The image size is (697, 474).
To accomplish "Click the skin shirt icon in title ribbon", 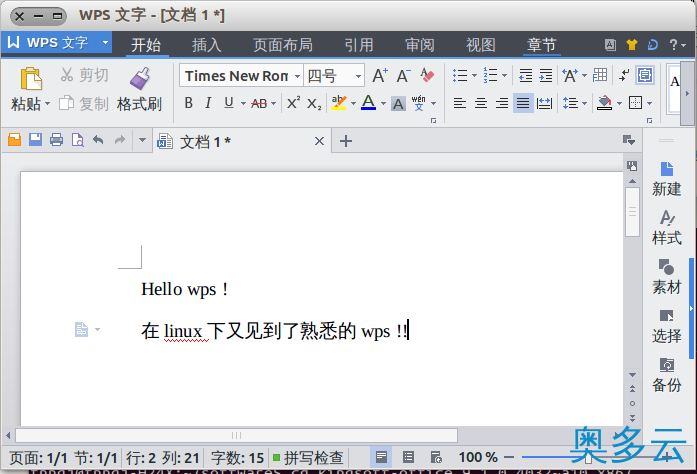I will click(632, 44).
